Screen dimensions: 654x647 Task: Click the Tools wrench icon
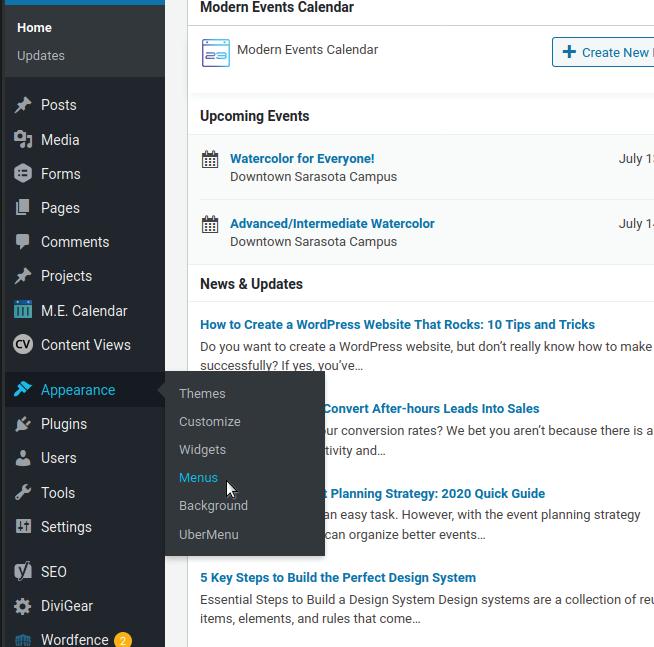[23, 492]
